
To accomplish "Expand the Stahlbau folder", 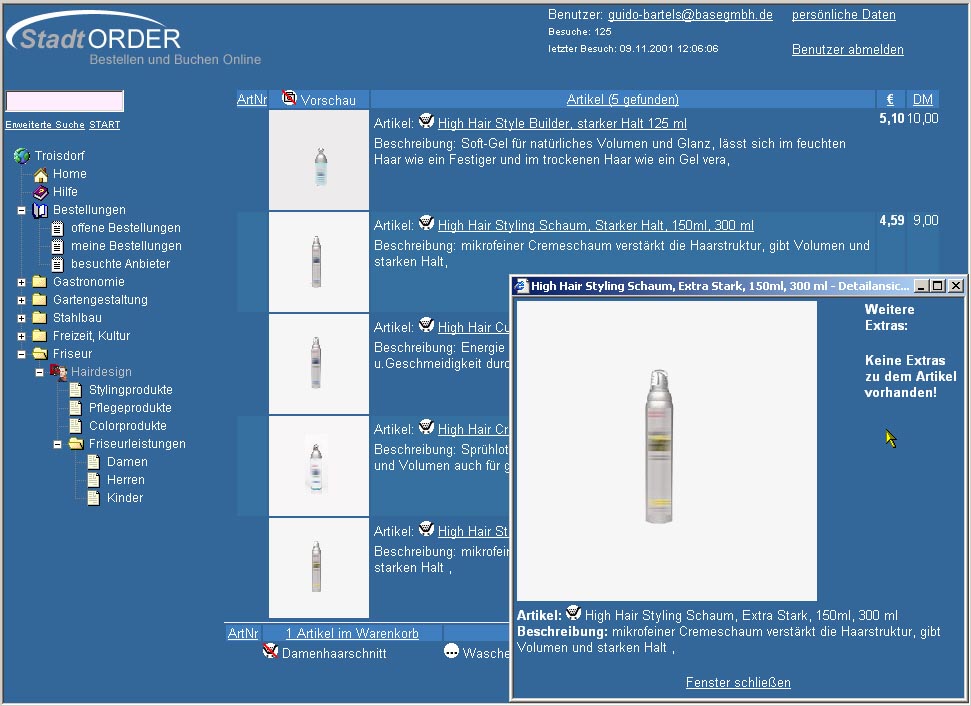I will pyautogui.click(x=22, y=318).
